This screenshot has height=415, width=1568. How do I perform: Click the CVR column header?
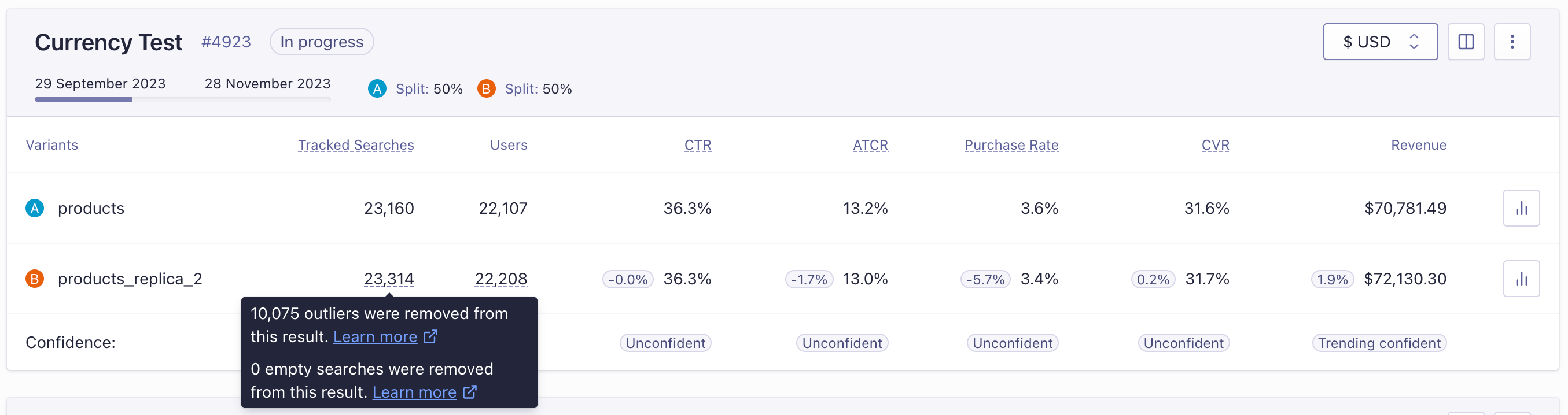(1215, 145)
